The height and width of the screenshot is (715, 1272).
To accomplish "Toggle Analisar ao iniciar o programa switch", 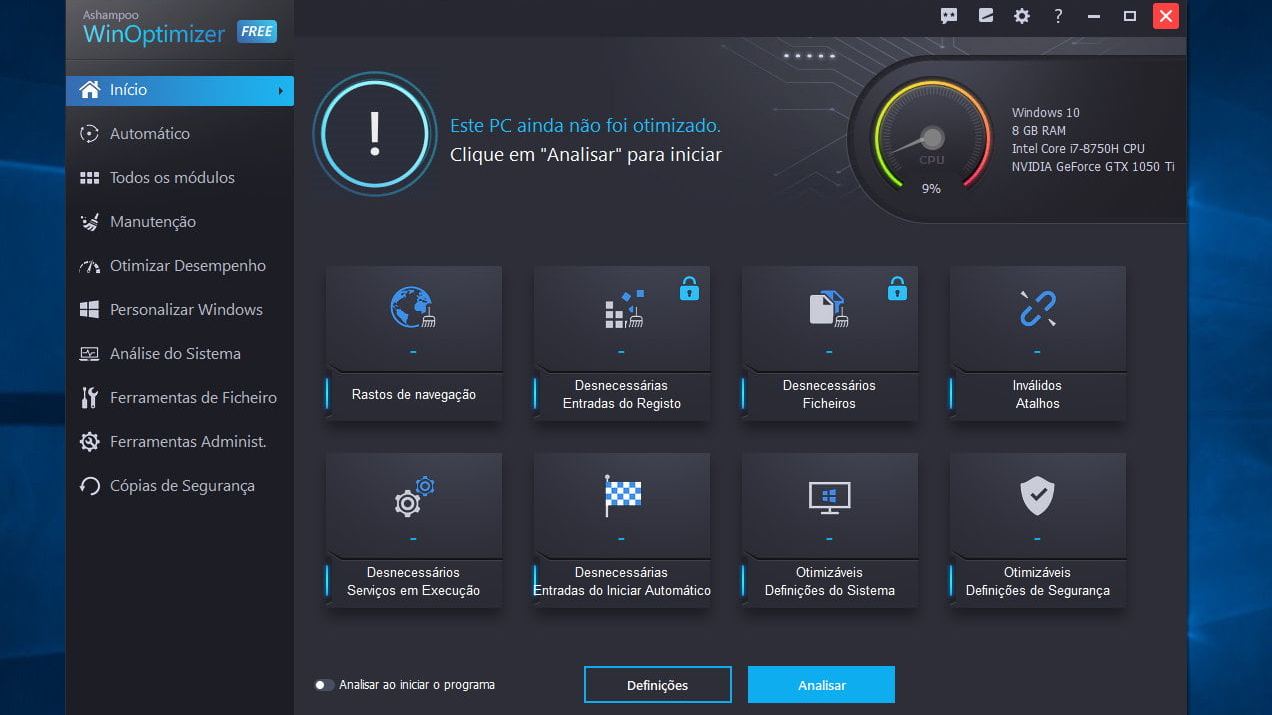I will (323, 685).
